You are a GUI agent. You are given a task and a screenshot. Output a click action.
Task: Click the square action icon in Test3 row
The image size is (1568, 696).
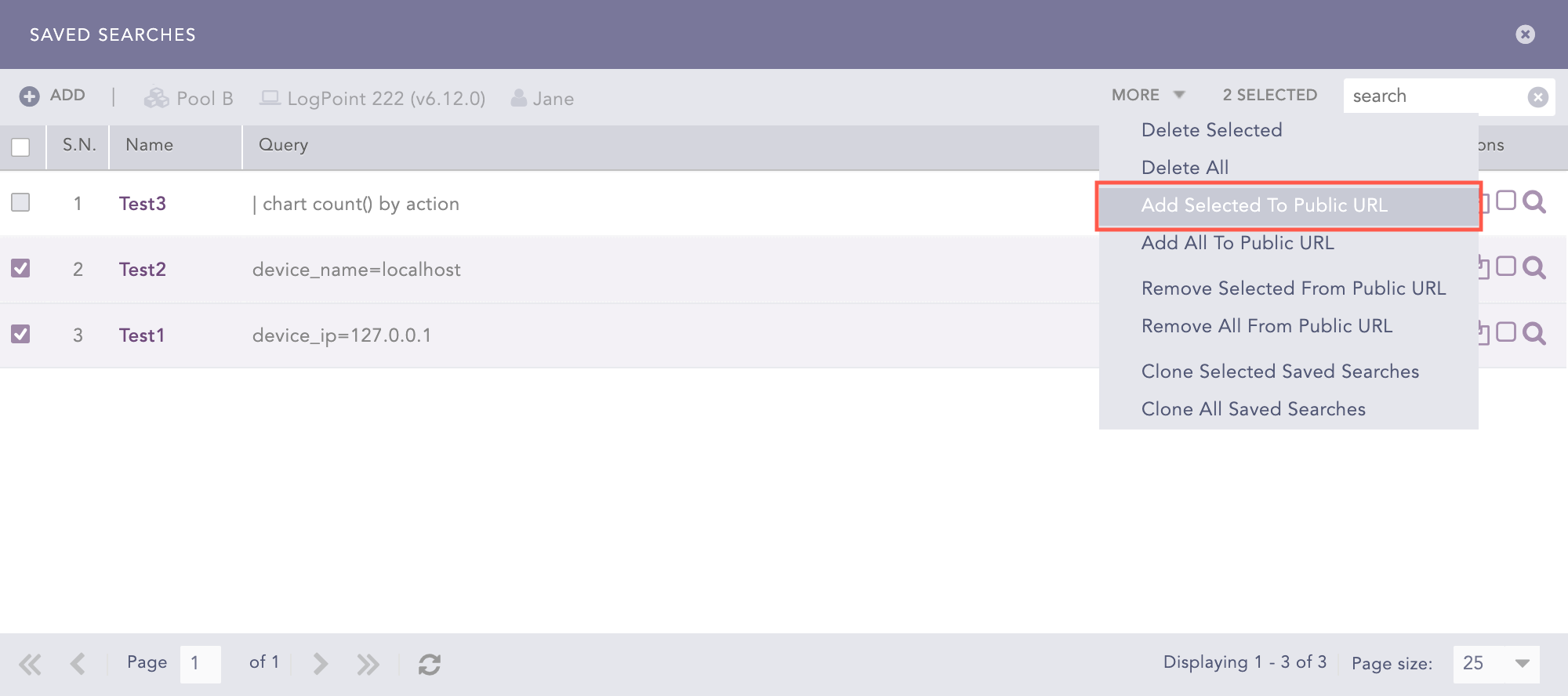pyautogui.click(x=1506, y=201)
